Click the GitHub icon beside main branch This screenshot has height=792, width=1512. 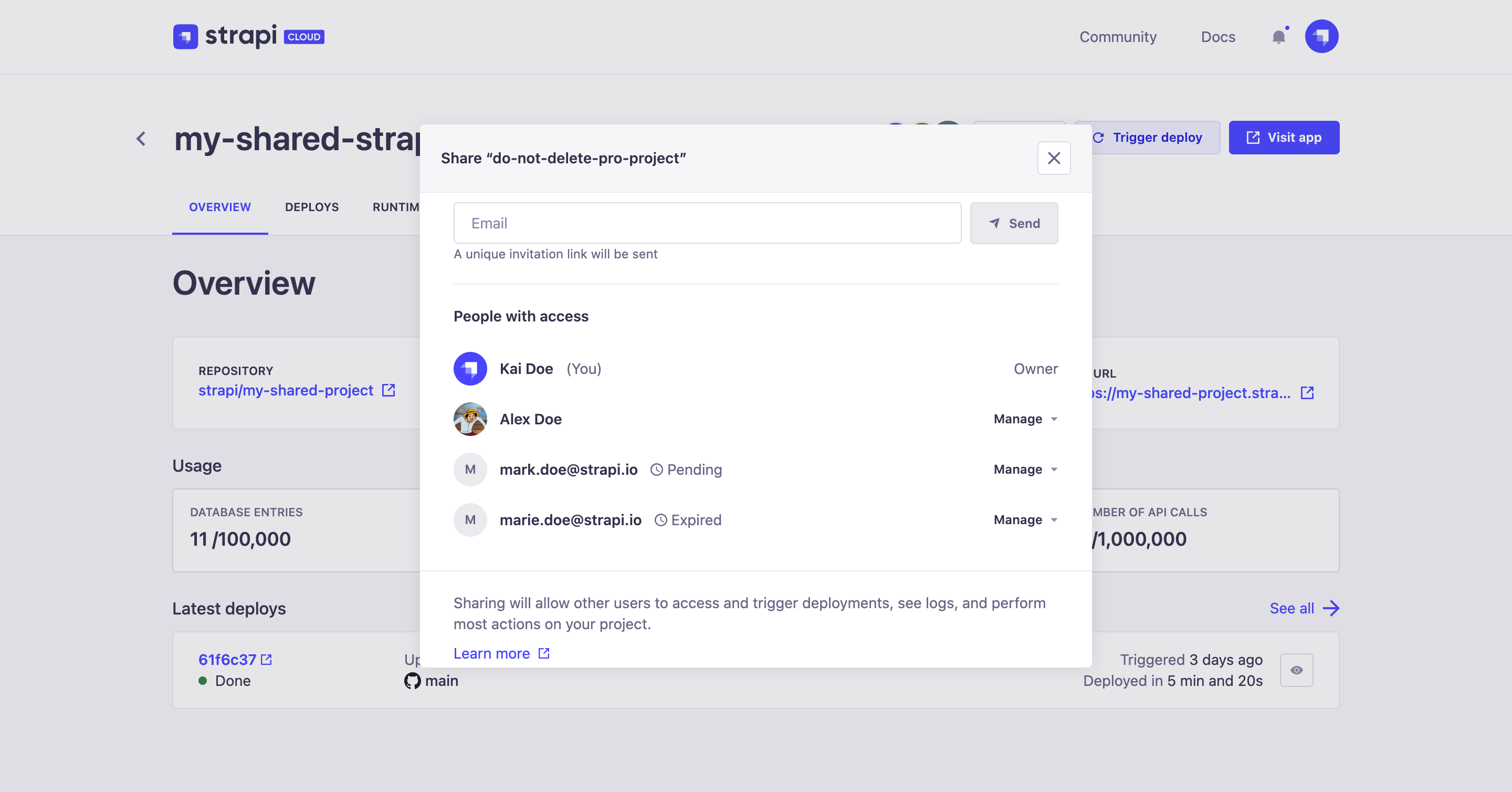tap(413, 681)
